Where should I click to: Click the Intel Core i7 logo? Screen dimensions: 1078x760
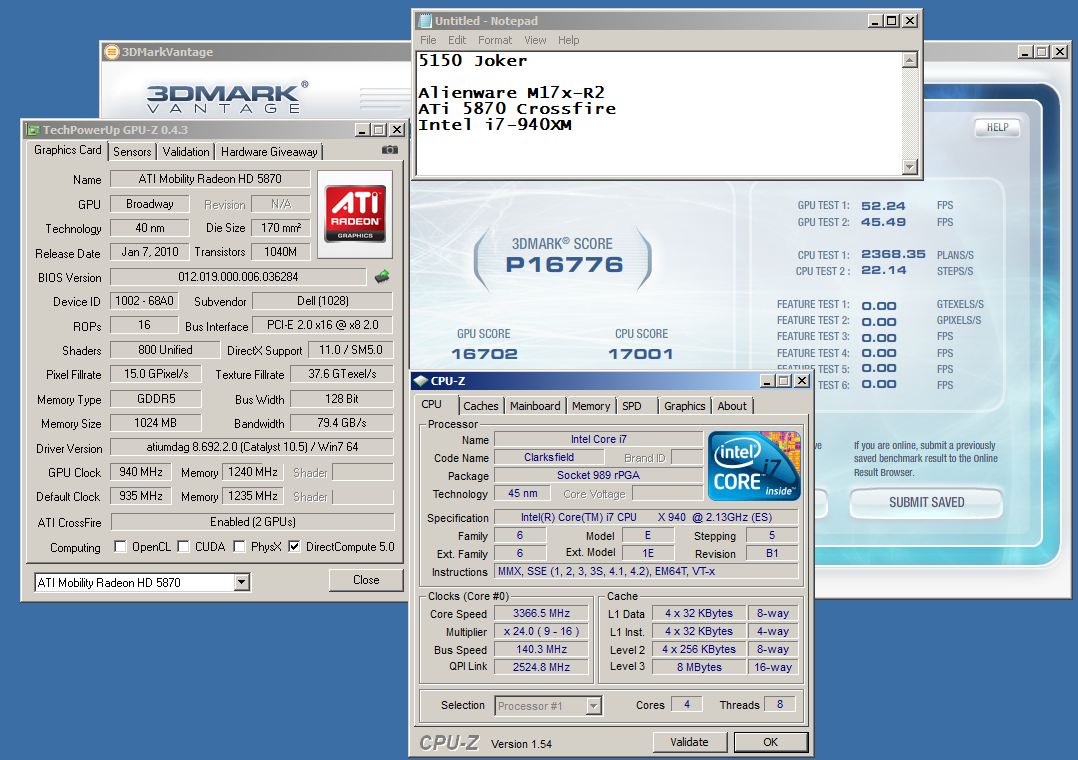pos(754,466)
